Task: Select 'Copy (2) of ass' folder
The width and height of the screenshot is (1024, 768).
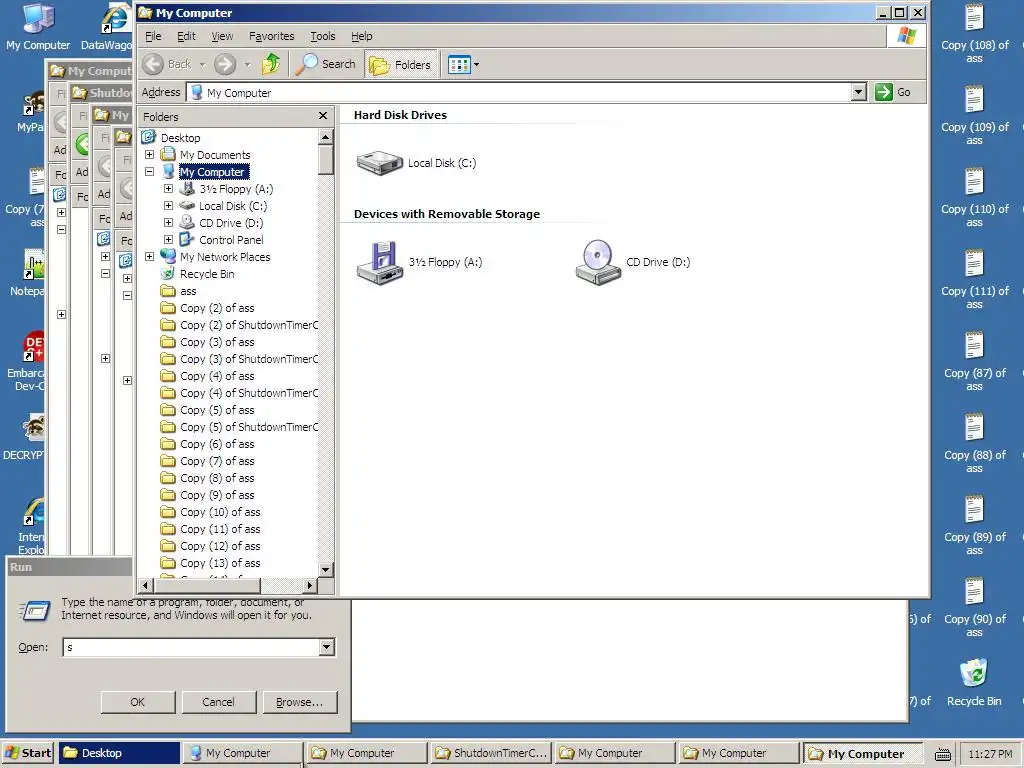Action: click(217, 308)
